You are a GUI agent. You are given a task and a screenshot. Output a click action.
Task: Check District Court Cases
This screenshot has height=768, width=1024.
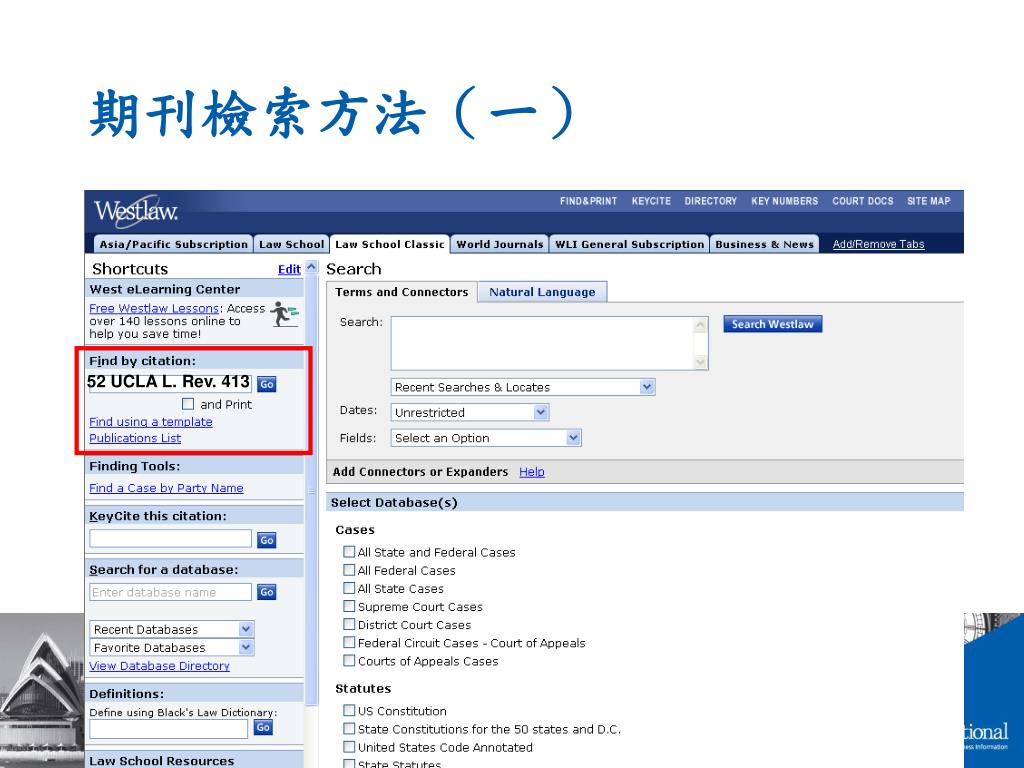point(349,624)
